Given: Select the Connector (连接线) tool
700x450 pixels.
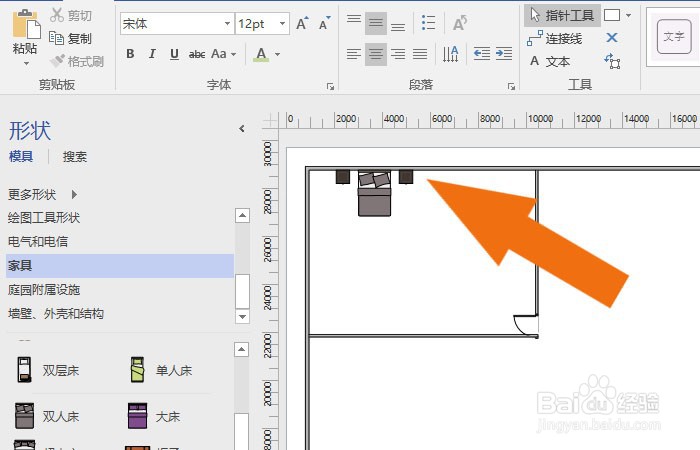Looking at the screenshot, I should coord(554,38).
